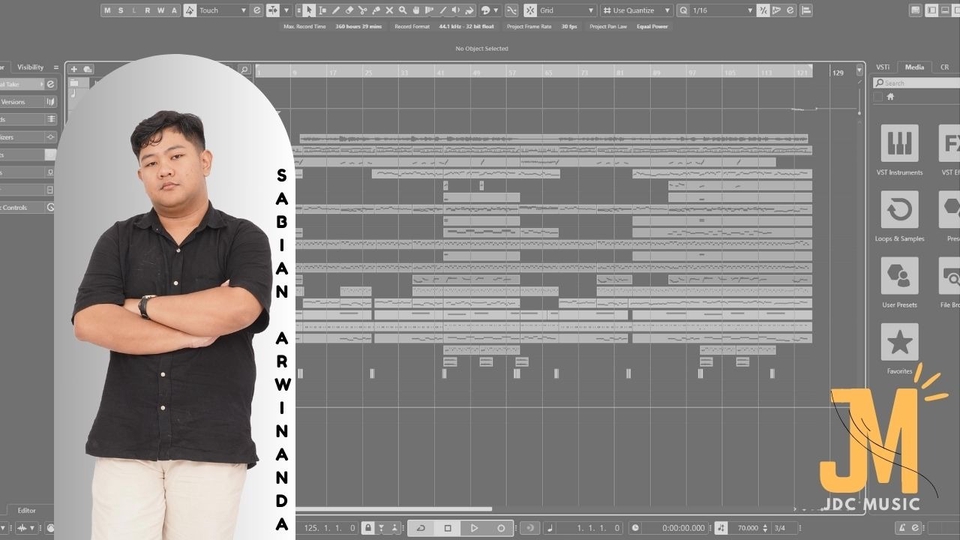This screenshot has width=960, height=540.
Task: Select the Time Warp tool
Action: click(x=430, y=10)
